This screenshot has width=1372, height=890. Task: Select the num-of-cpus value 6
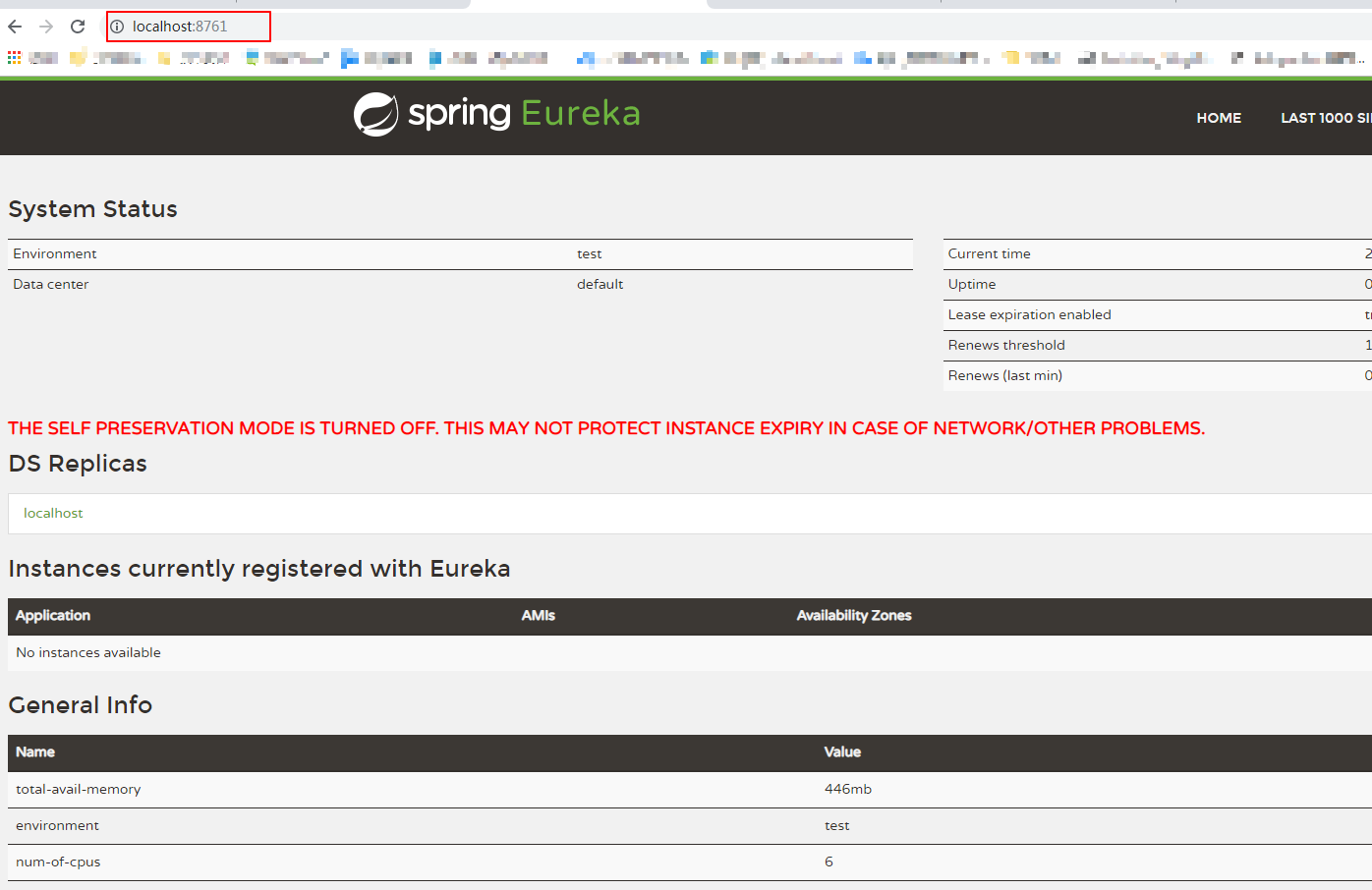click(829, 862)
